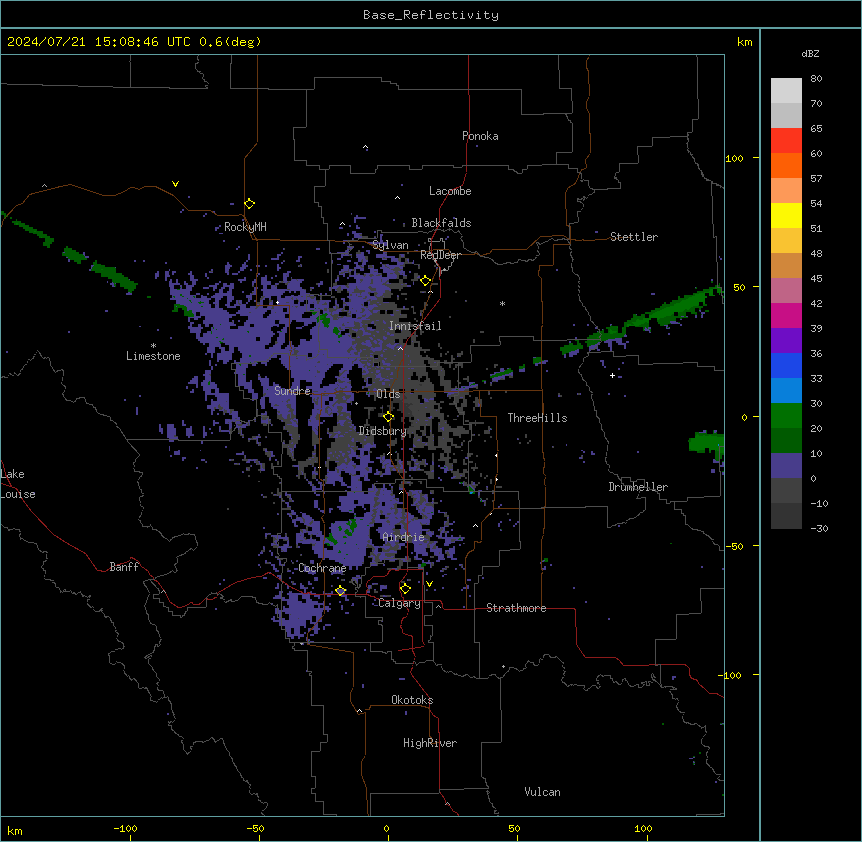The height and width of the screenshot is (842, 862).
Task: Select the white plus marker north of Drumheller
Action: click(x=612, y=375)
